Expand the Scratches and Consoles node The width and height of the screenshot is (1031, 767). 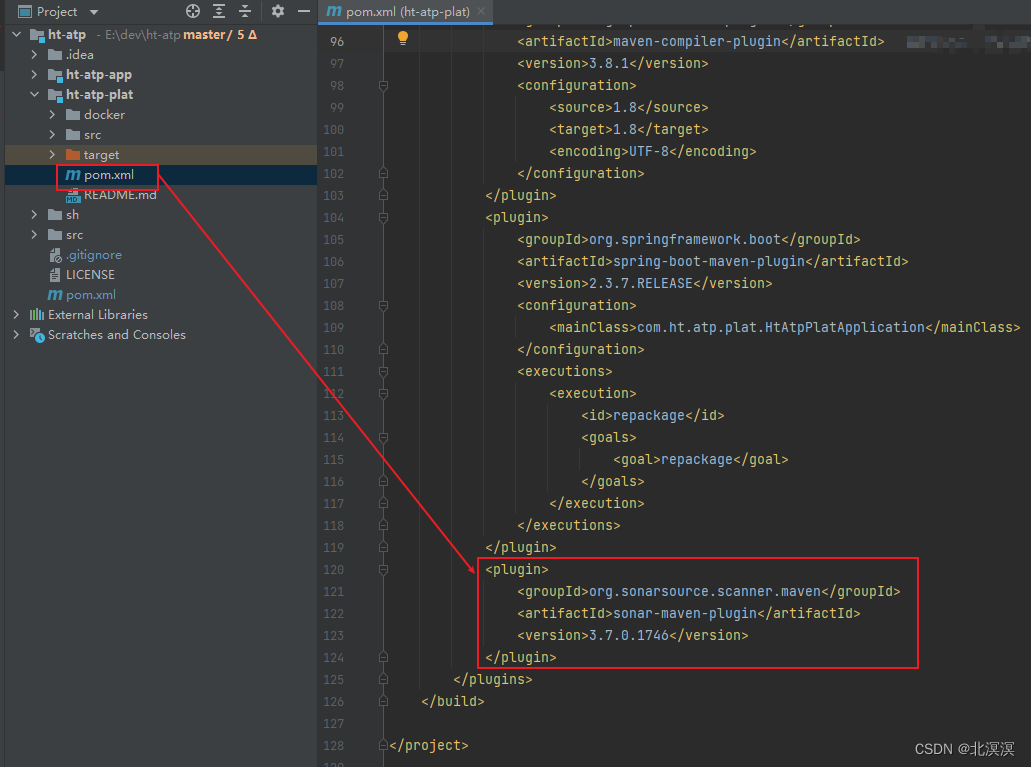15,334
